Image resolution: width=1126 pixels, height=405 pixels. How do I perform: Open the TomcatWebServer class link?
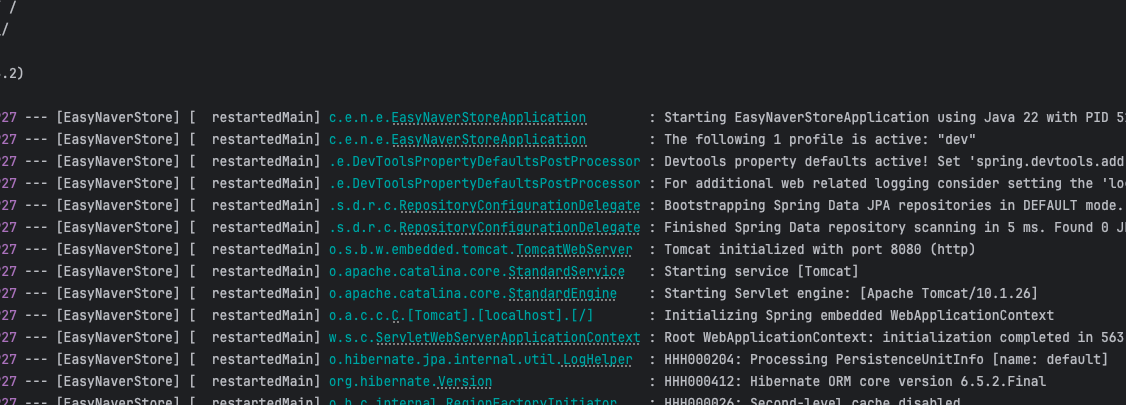[574, 250]
